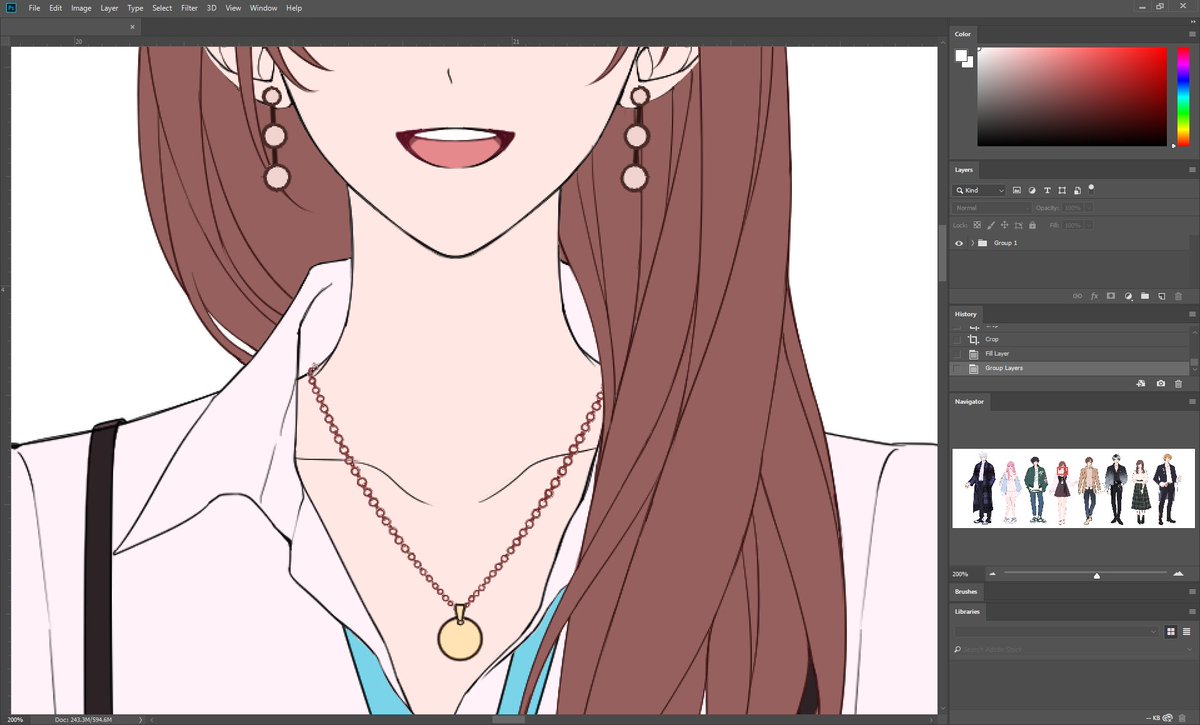Delete layer with Layers trash icon
The image size is (1200, 725).
pos(1178,296)
